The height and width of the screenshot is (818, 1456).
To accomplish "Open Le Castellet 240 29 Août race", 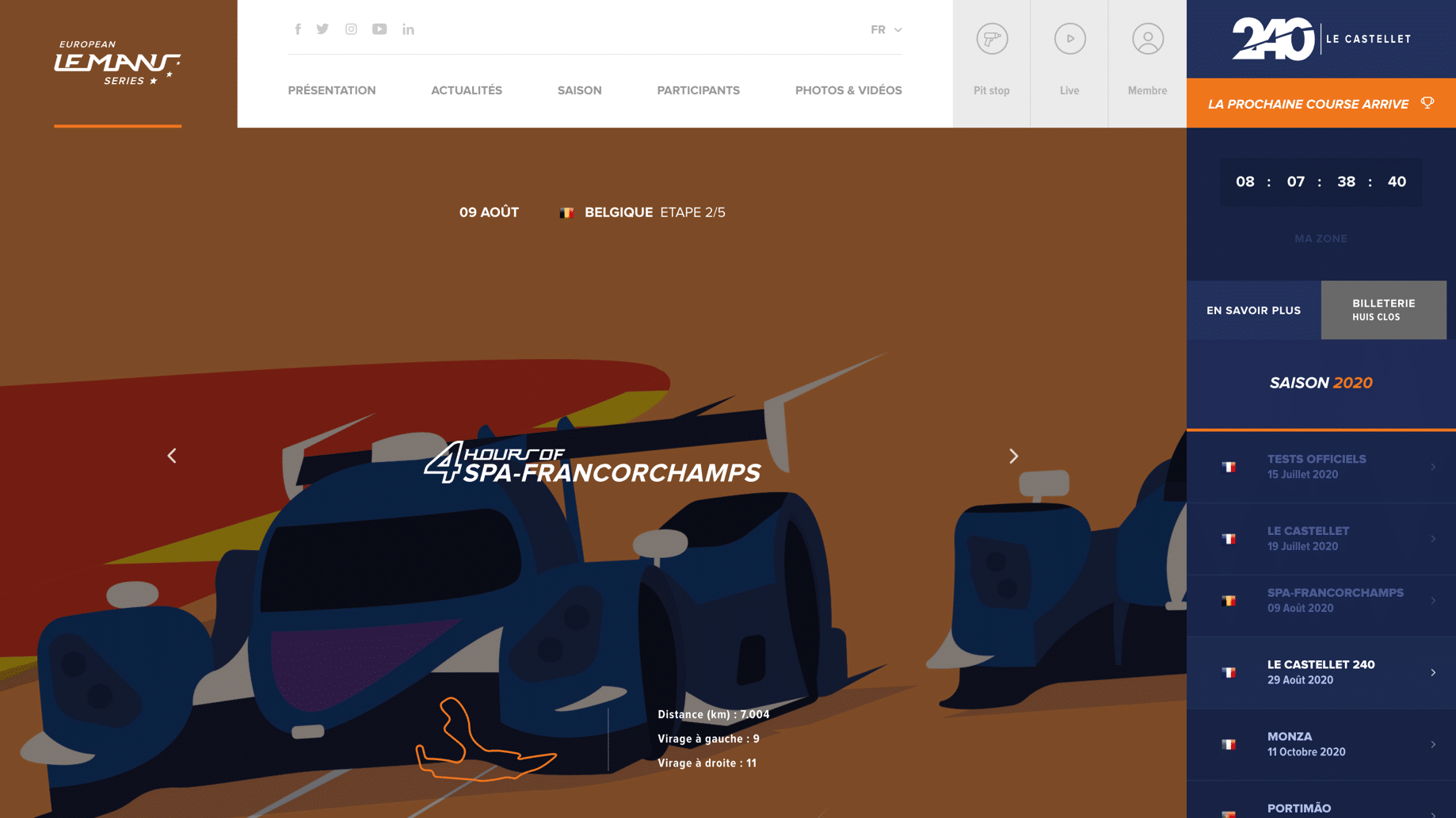I will click(x=1321, y=672).
